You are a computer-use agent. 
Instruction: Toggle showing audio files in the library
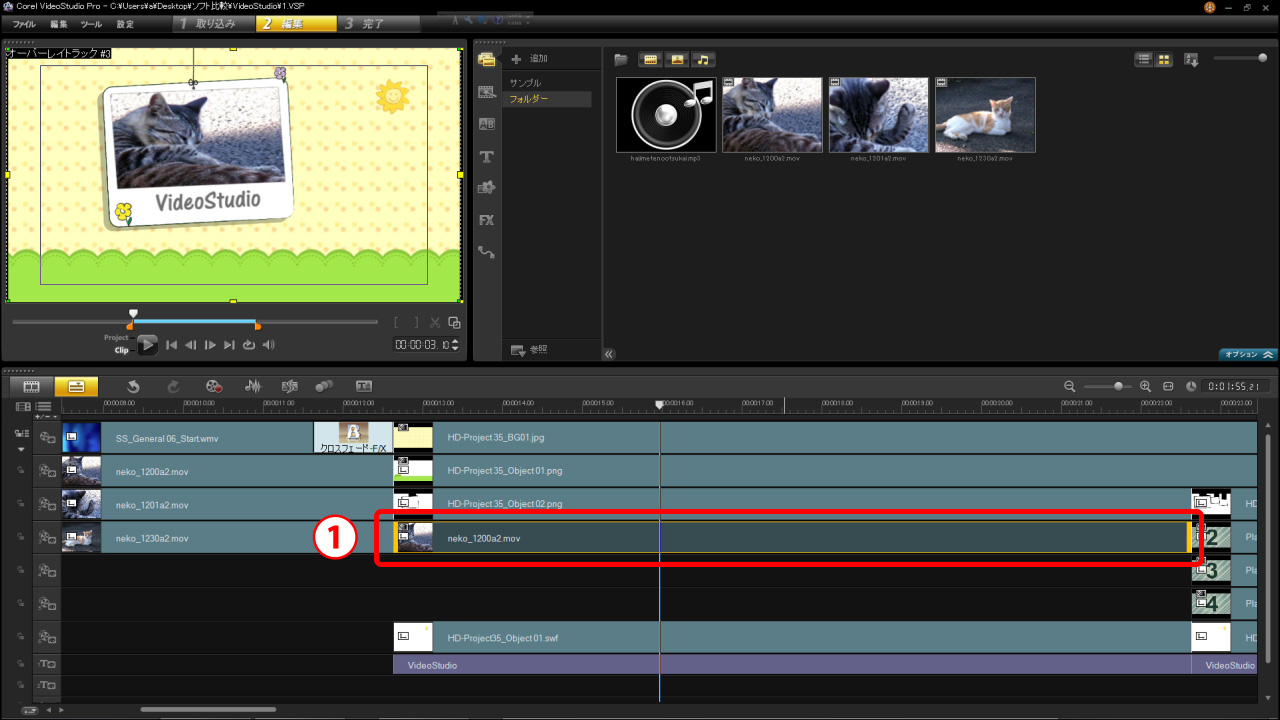point(704,60)
